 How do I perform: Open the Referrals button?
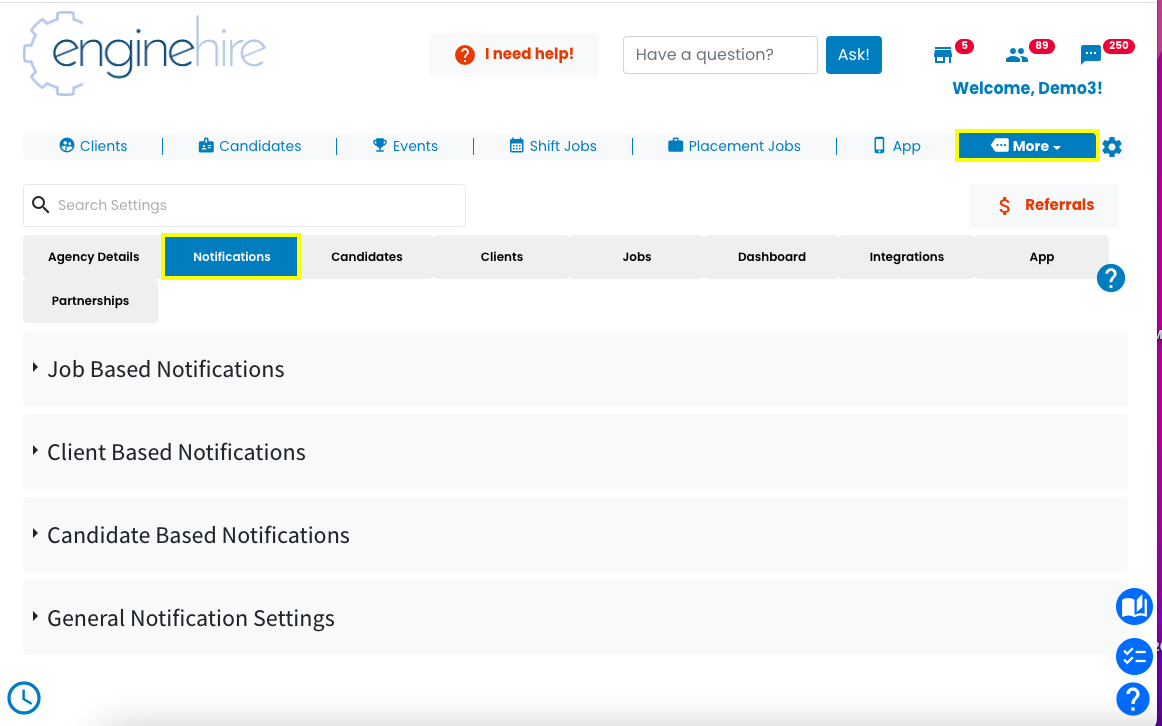point(1044,205)
